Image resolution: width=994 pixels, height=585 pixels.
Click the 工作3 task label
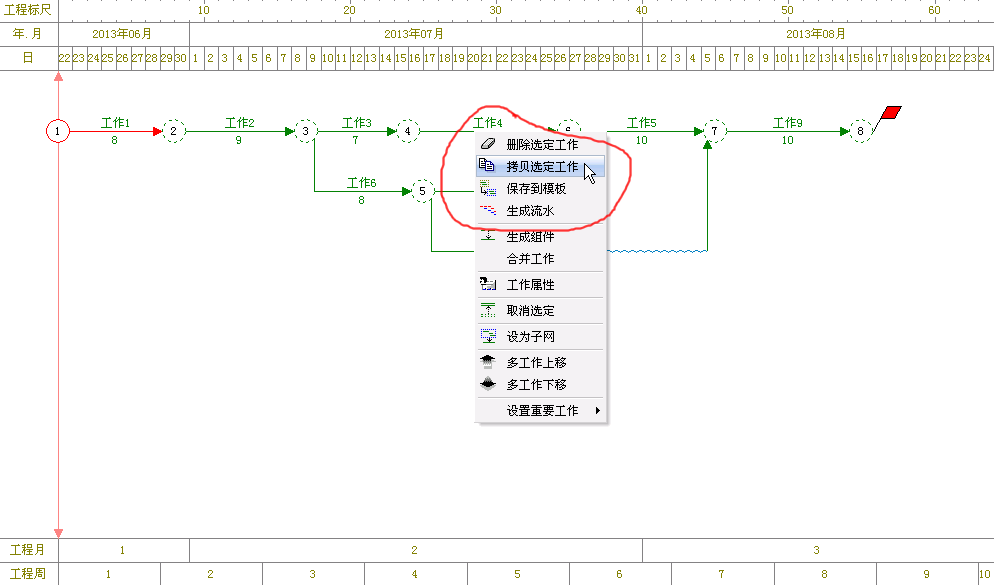tap(357, 122)
